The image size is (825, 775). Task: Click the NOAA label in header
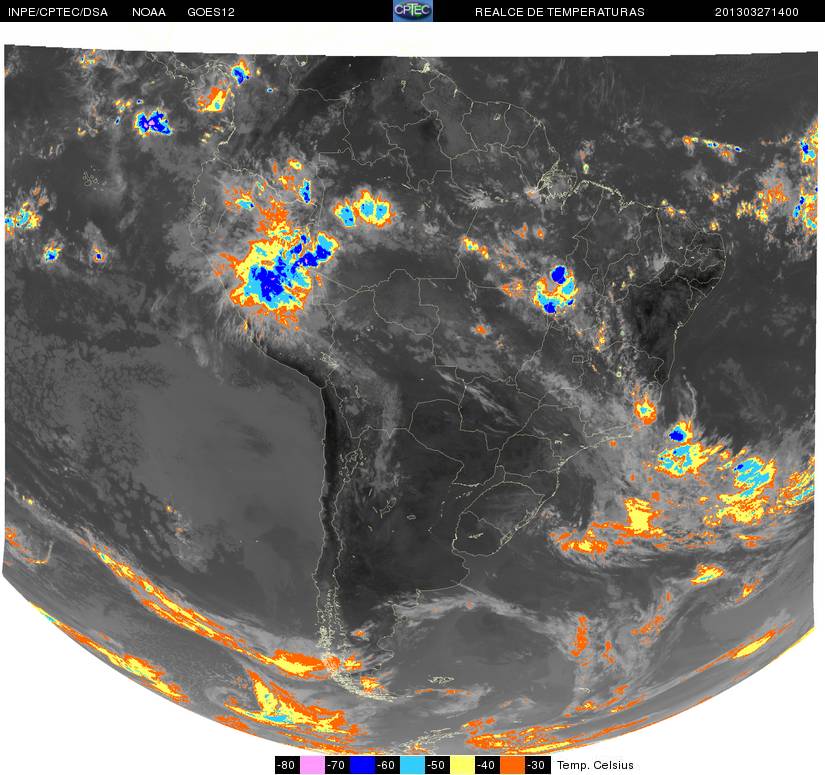[149, 12]
